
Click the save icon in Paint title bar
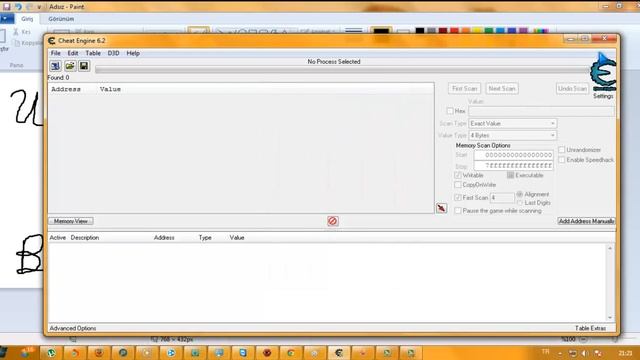7,7
